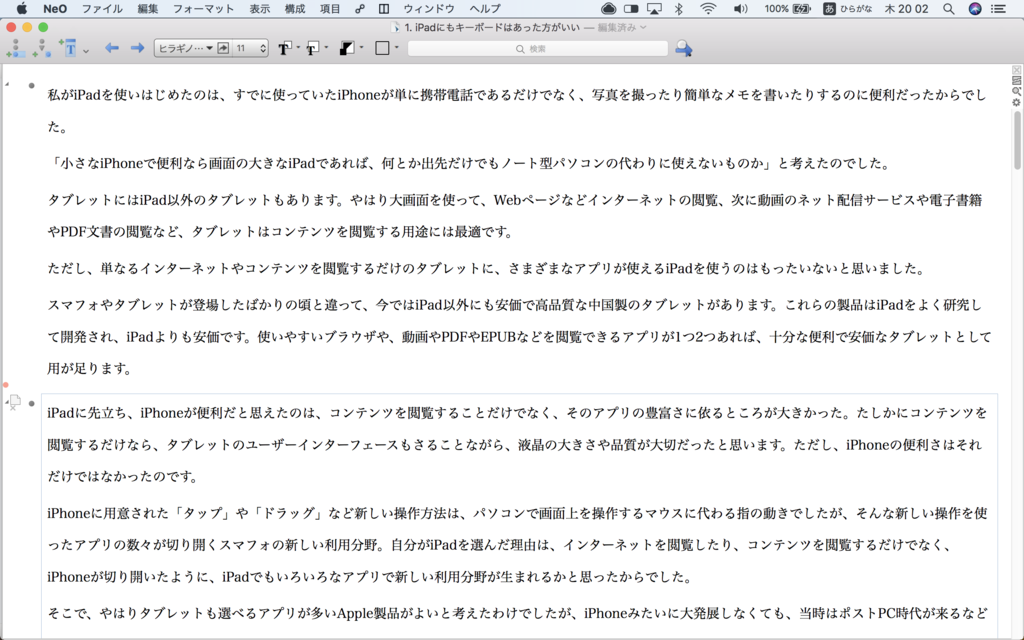Click the split view icon above scrollbar
1024x640 pixels.
click(1016, 81)
